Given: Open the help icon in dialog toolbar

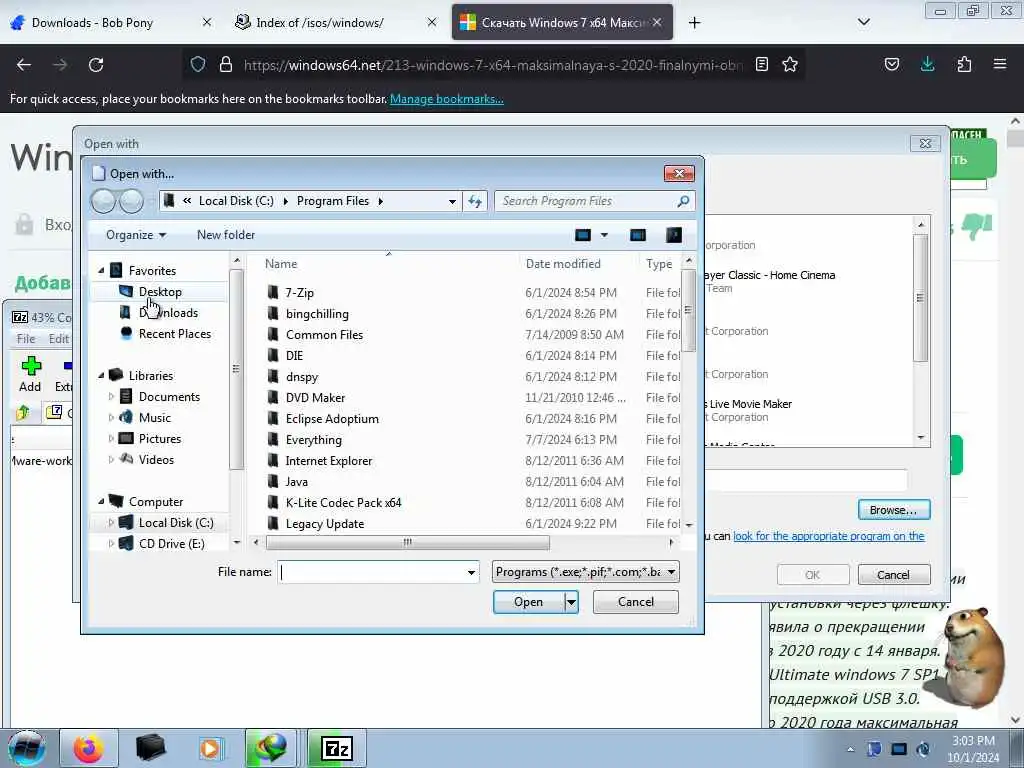Looking at the screenshot, I should pyautogui.click(x=673, y=235).
